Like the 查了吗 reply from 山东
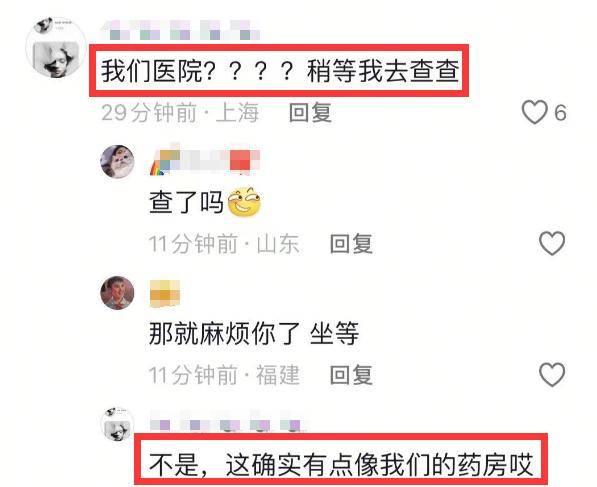 click(552, 243)
